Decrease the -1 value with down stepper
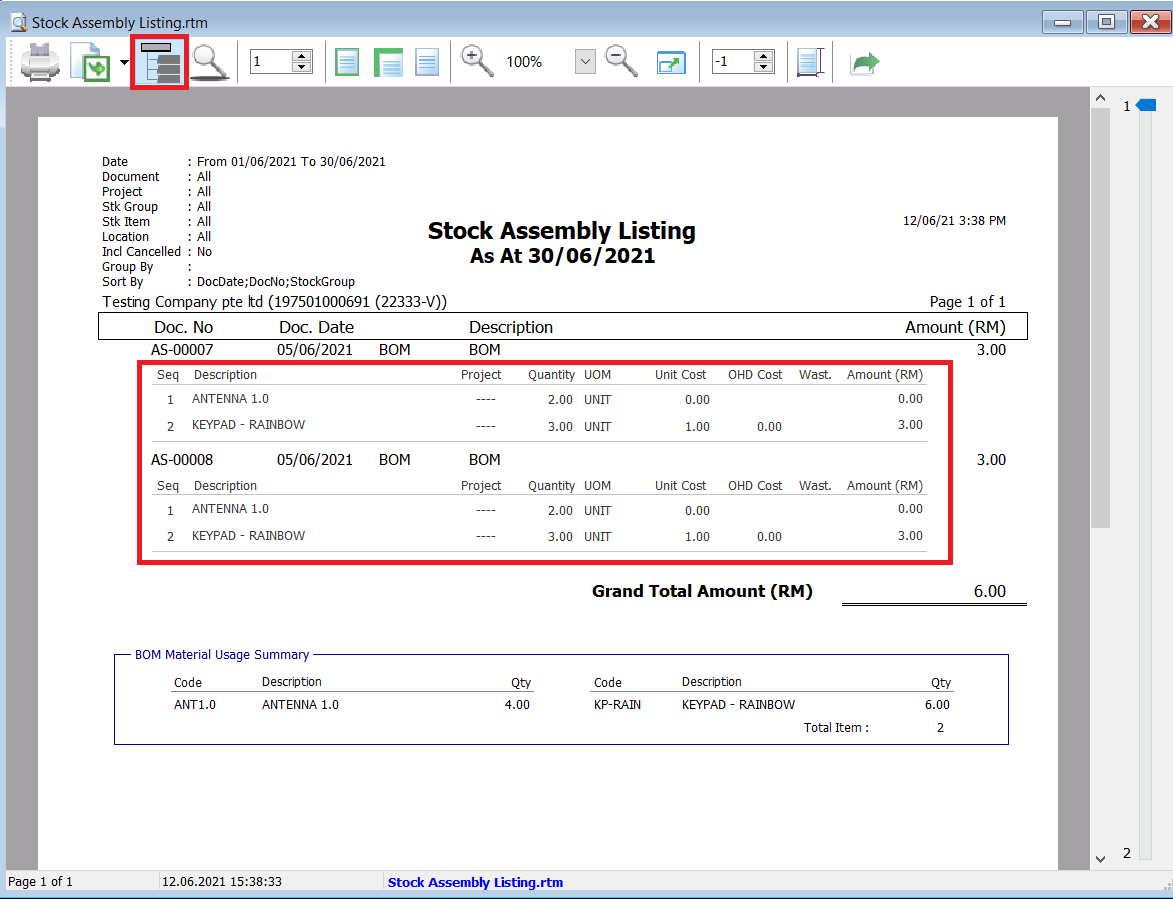This screenshot has height=899, width=1173. [764, 68]
